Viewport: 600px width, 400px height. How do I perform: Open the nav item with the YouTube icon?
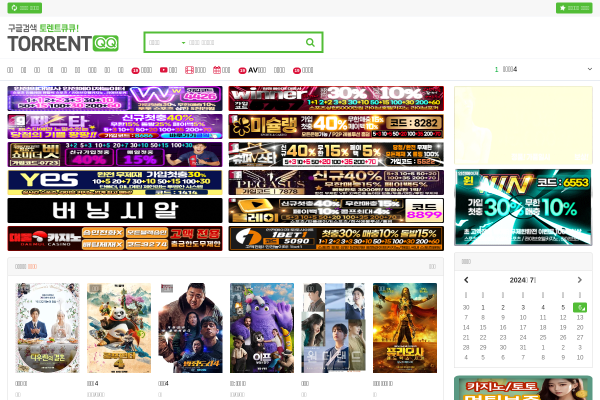[x=168, y=70]
